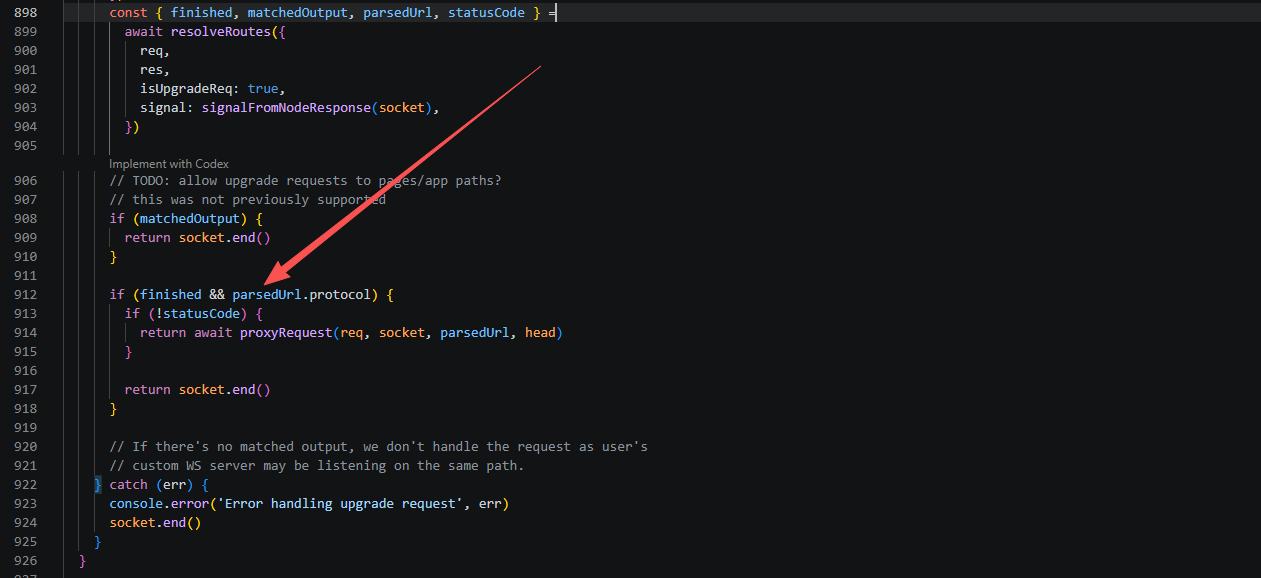Click the resolveRoutes function name

coord(216,31)
